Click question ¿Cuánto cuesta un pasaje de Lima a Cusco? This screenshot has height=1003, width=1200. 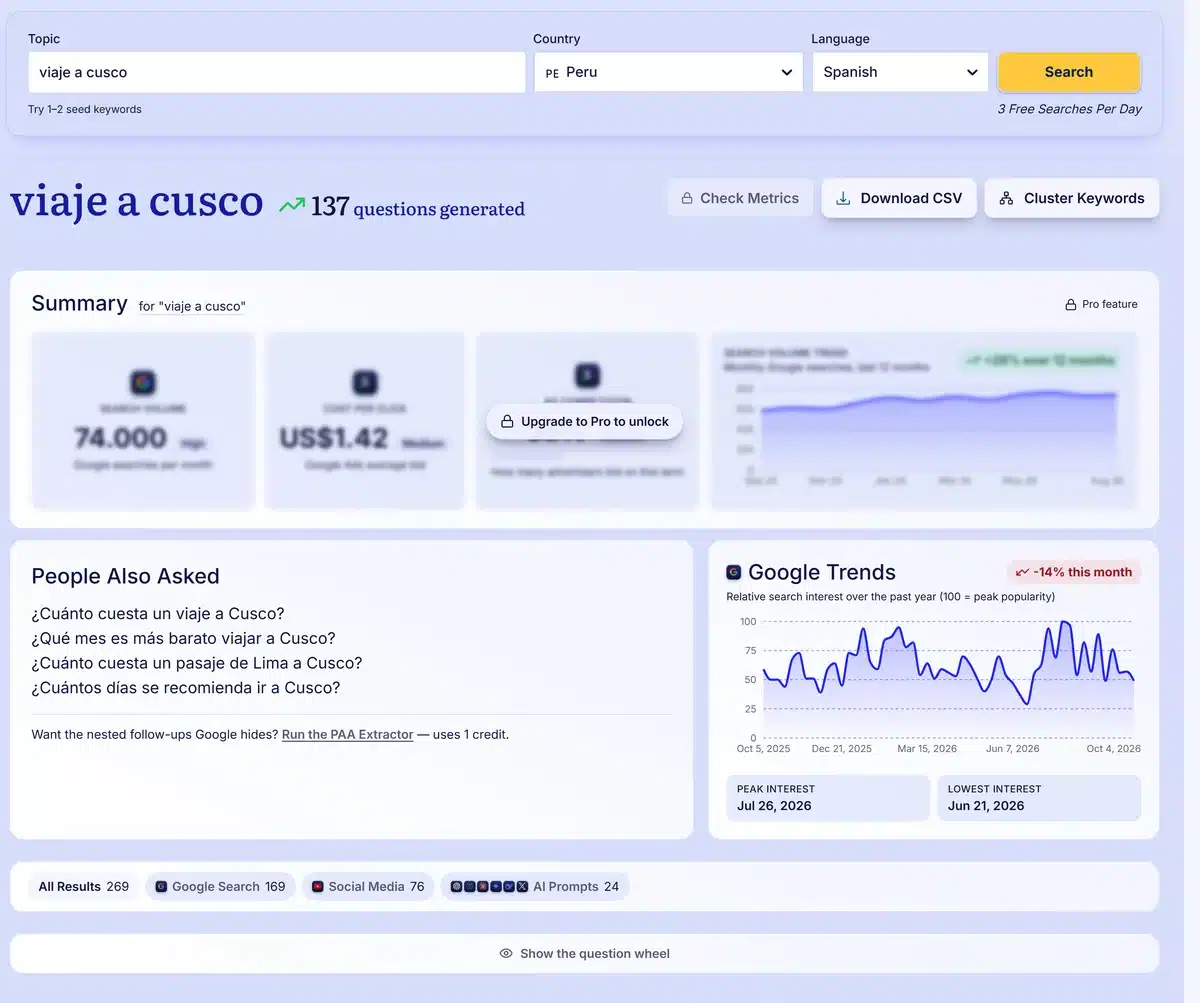coord(196,663)
